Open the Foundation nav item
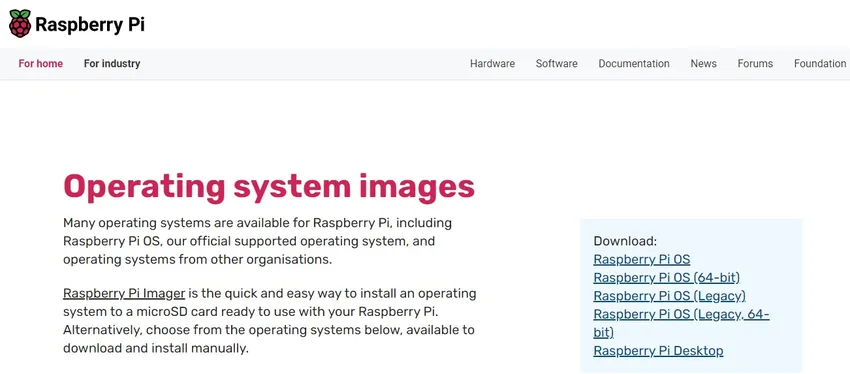The image size is (850, 374). point(820,63)
